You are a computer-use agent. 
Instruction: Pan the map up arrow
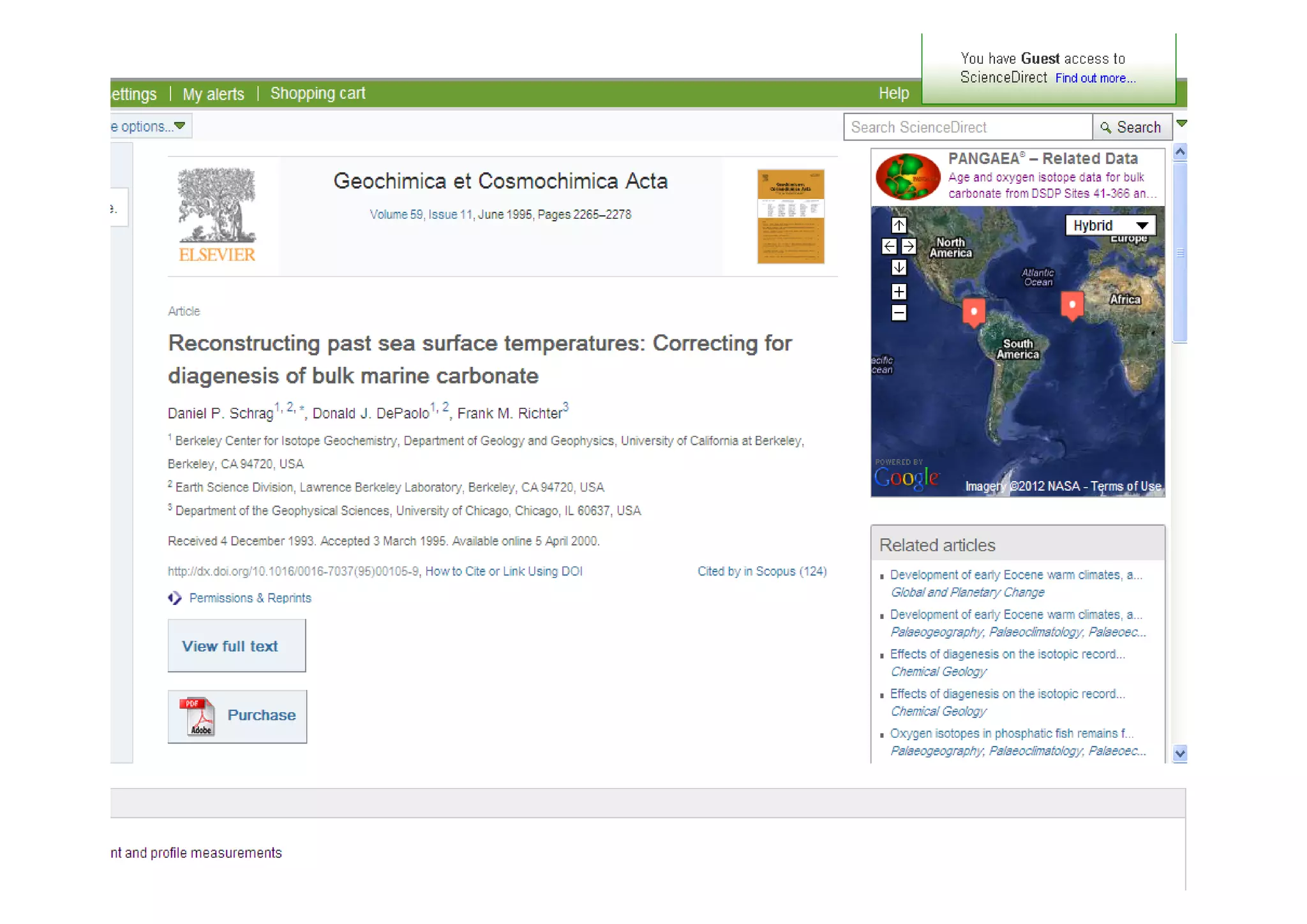pos(899,225)
